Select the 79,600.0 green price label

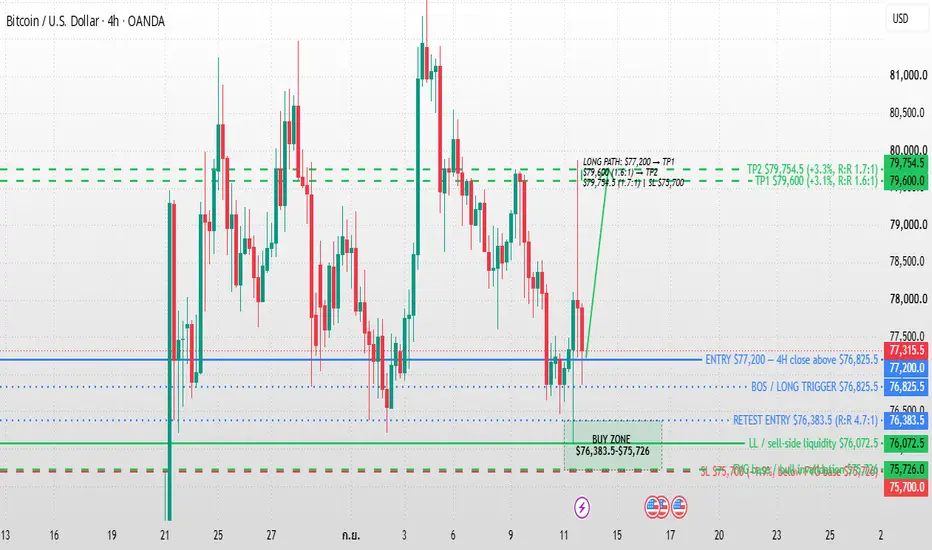click(906, 180)
